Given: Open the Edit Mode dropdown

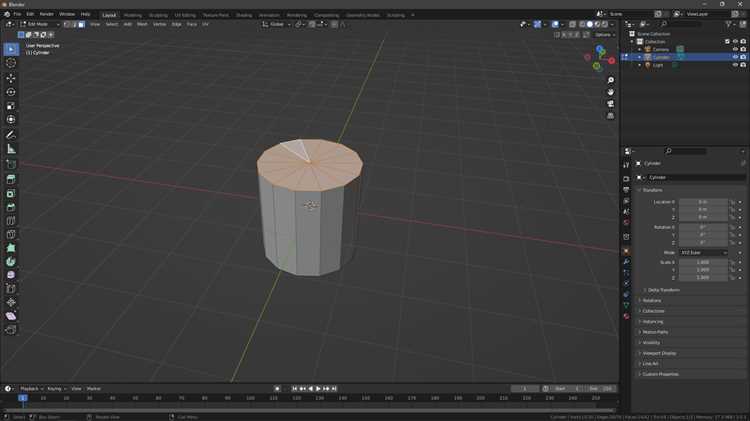Looking at the screenshot, I should click(x=40, y=24).
